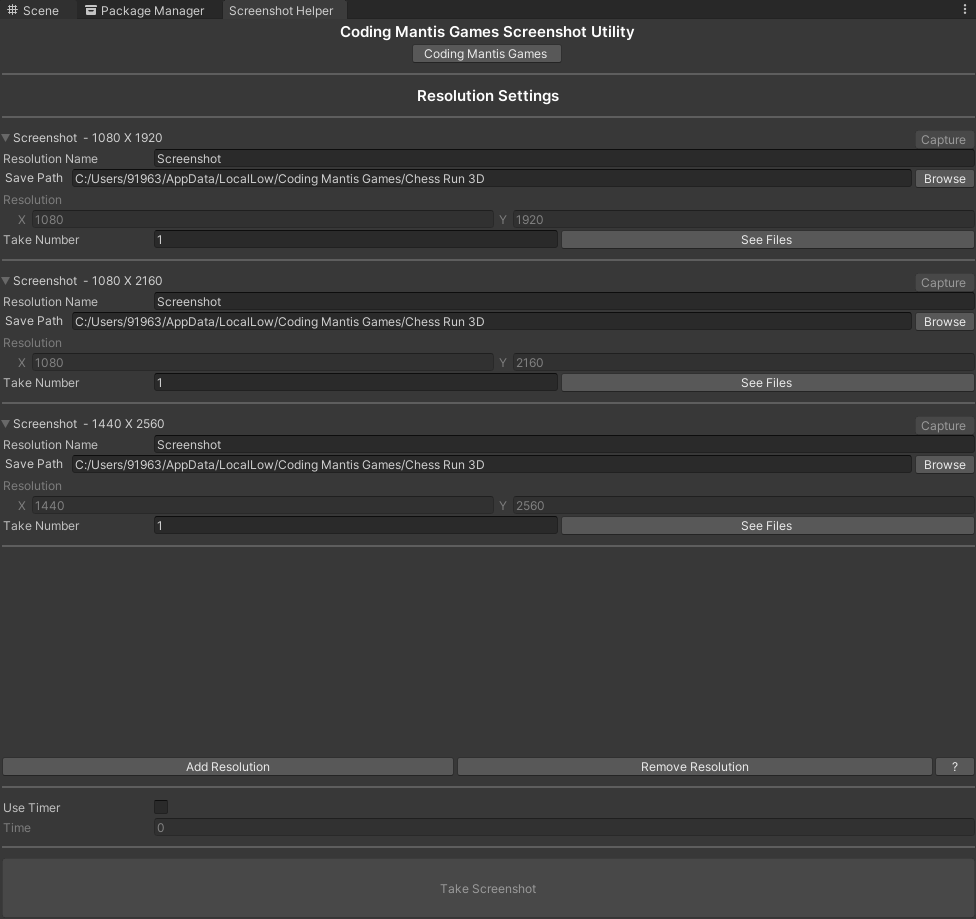
Task: Open the window options three-dot menu
Action: 963,9
